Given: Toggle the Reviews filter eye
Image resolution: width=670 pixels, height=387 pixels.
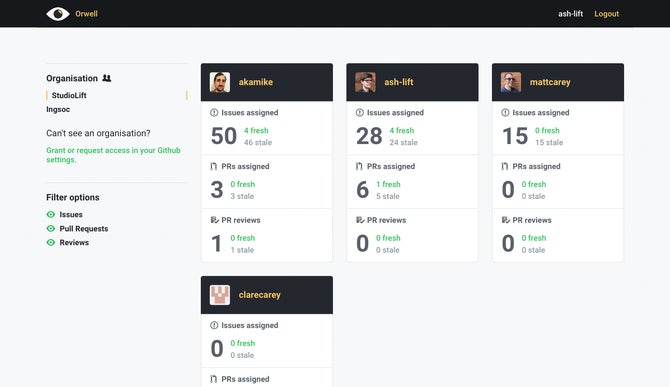Looking at the screenshot, I should point(51,243).
